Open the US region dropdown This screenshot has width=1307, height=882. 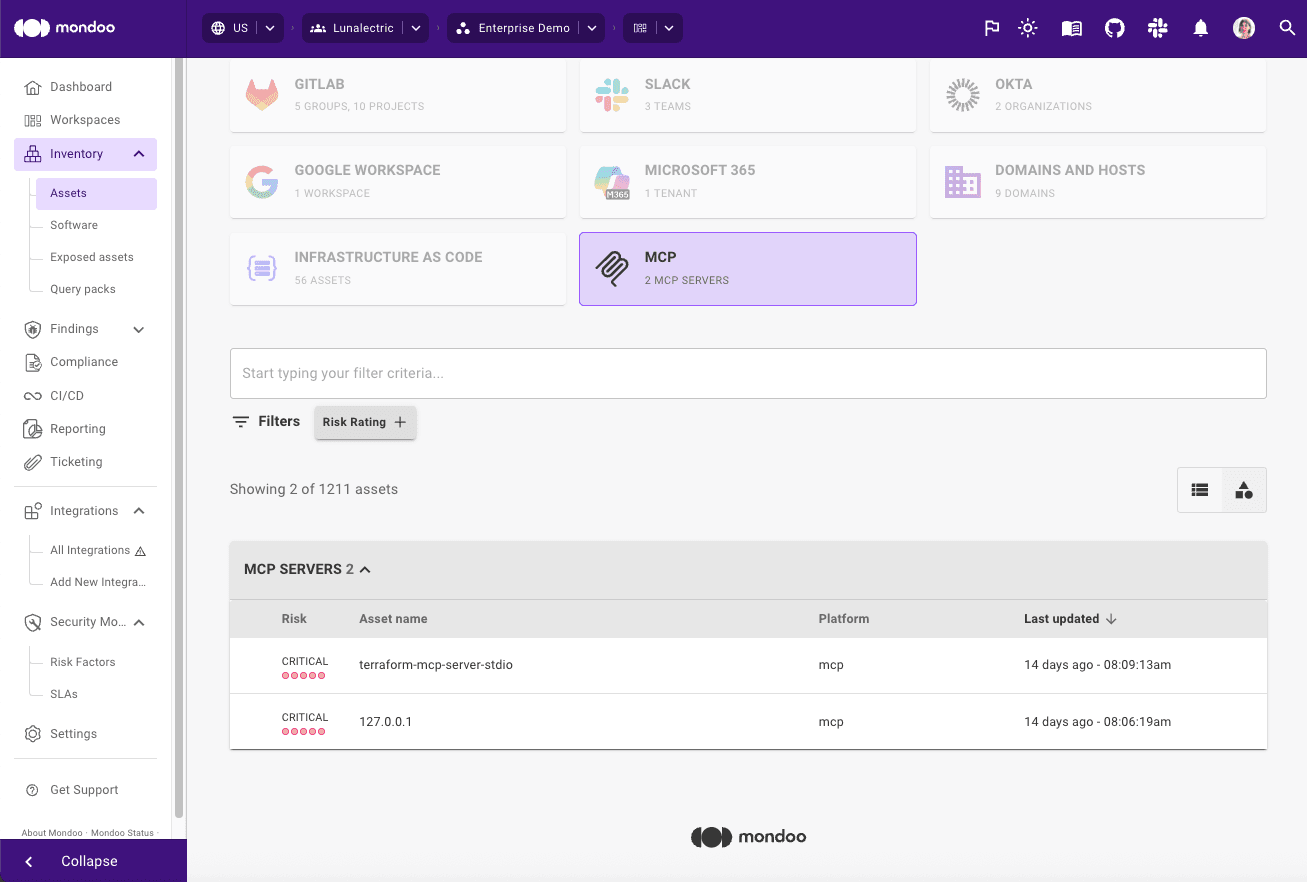point(268,28)
